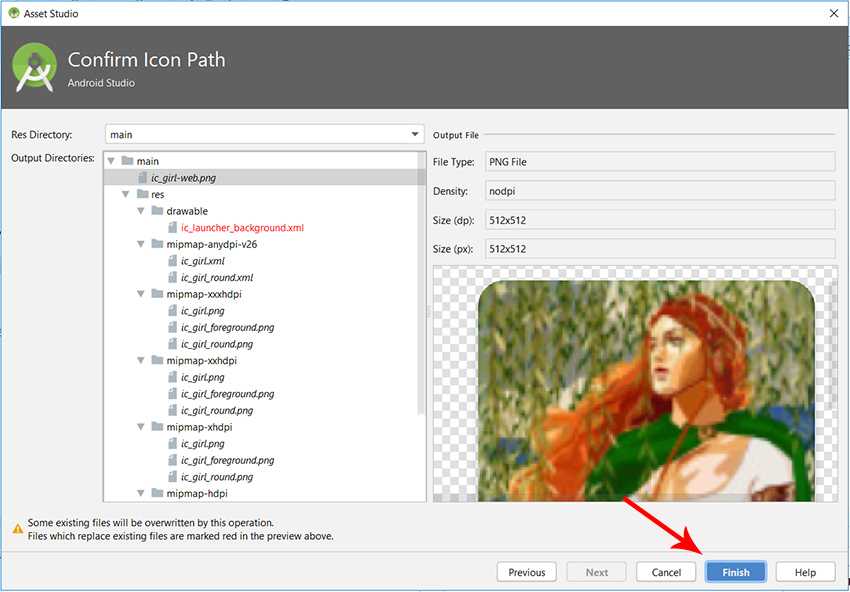
Task: Open the Res Directory dropdown
Action: [415, 135]
